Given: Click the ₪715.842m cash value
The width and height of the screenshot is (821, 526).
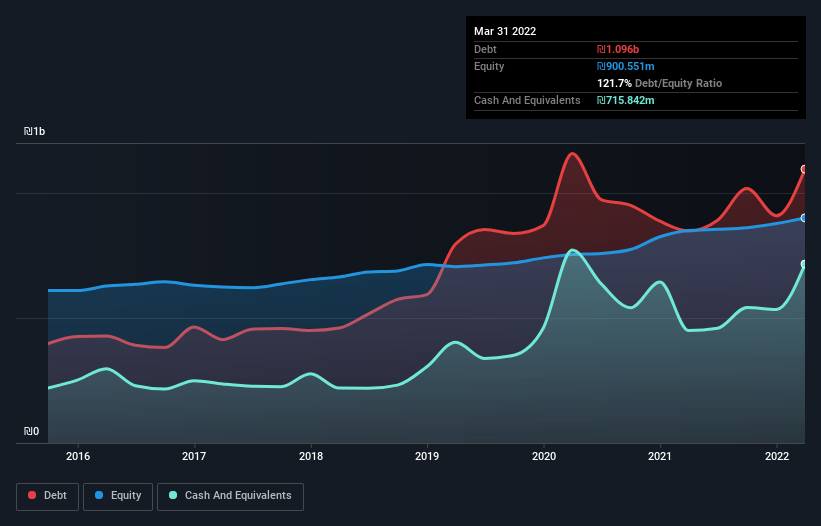Looking at the screenshot, I should (626, 100).
